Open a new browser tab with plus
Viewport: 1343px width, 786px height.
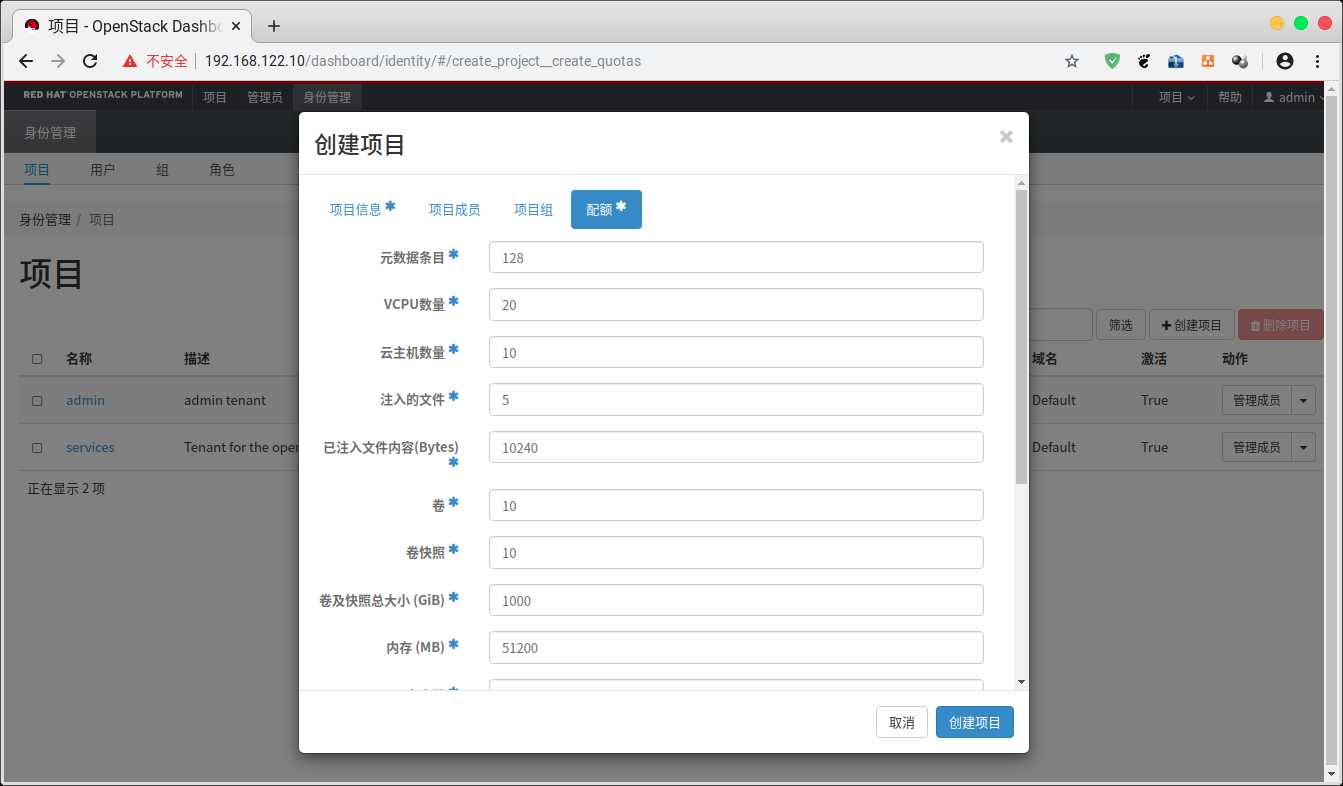274,26
